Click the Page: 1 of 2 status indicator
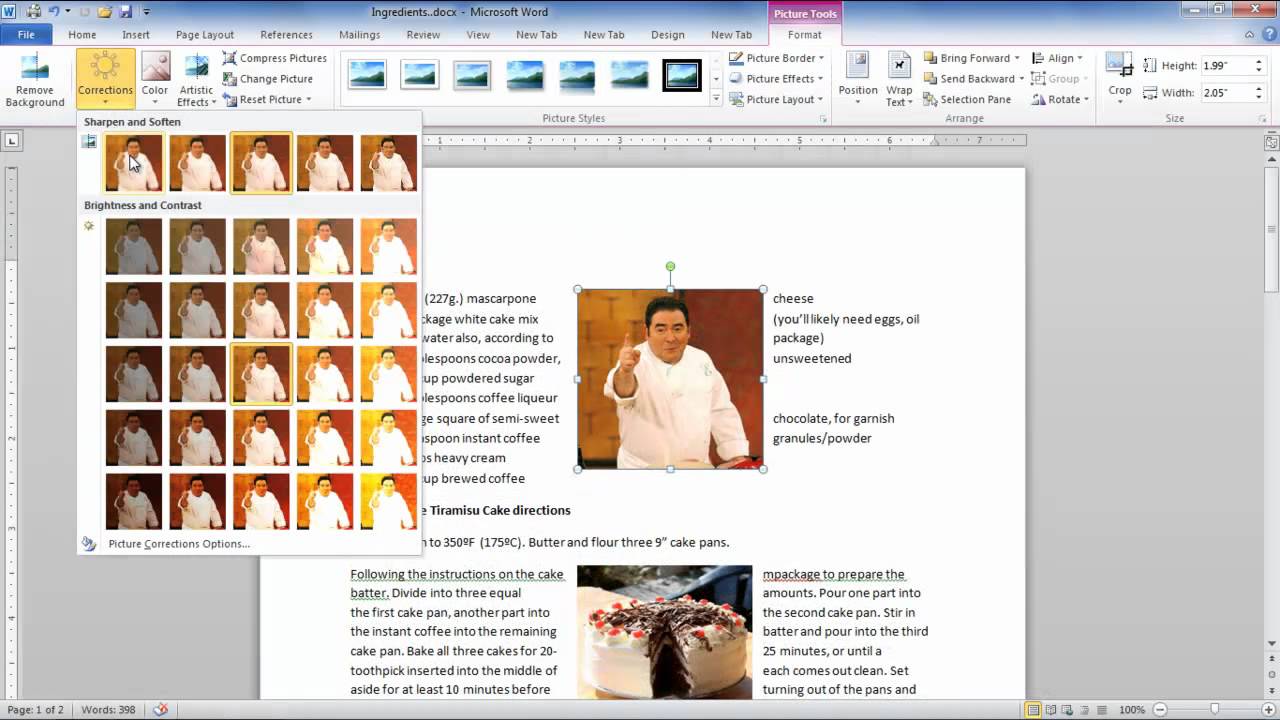 (36, 710)
